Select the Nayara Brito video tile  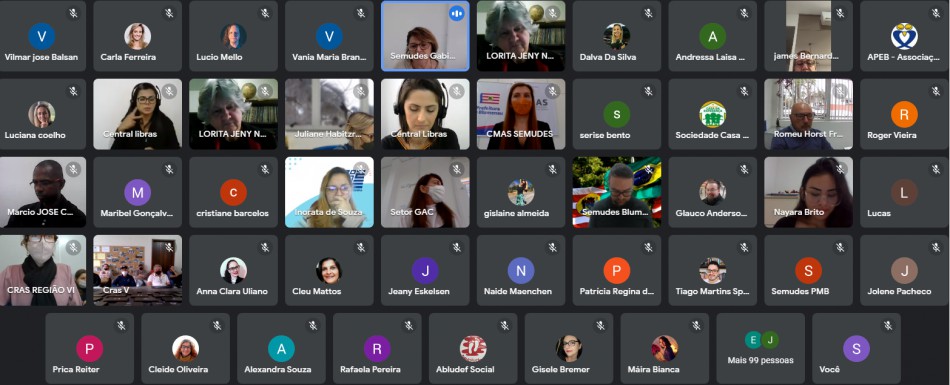[x=808, y=192]
